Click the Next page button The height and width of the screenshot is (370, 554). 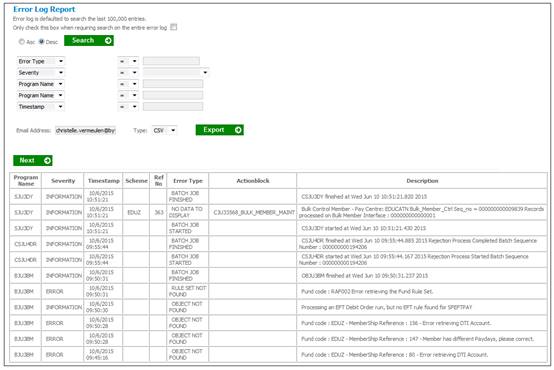pos(33,160)
